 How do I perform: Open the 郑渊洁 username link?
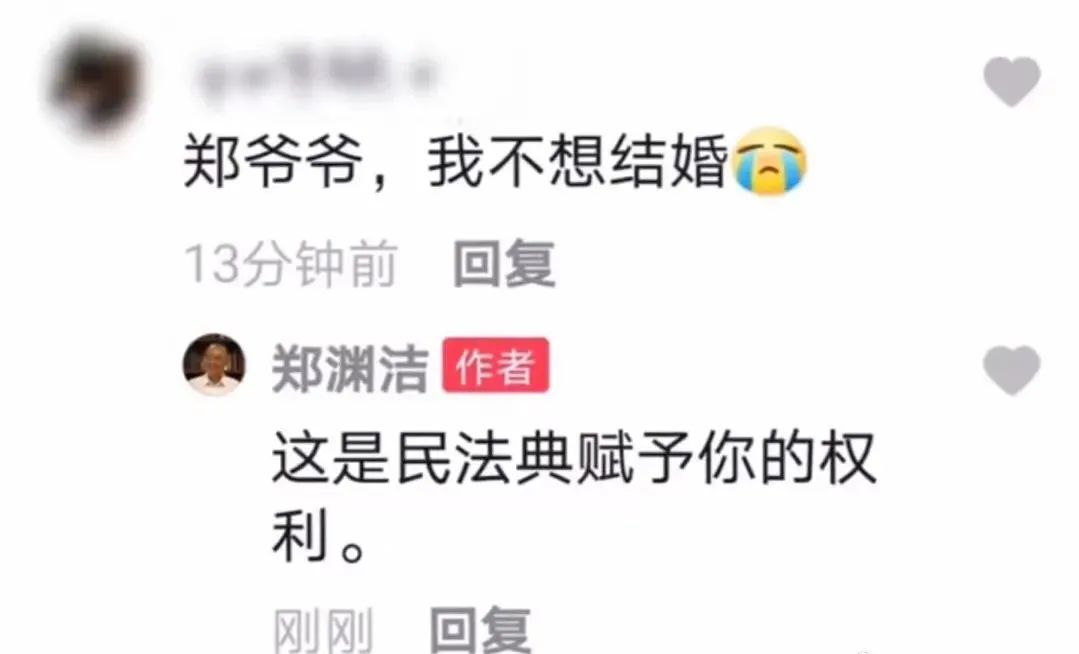tap(350, 368)
